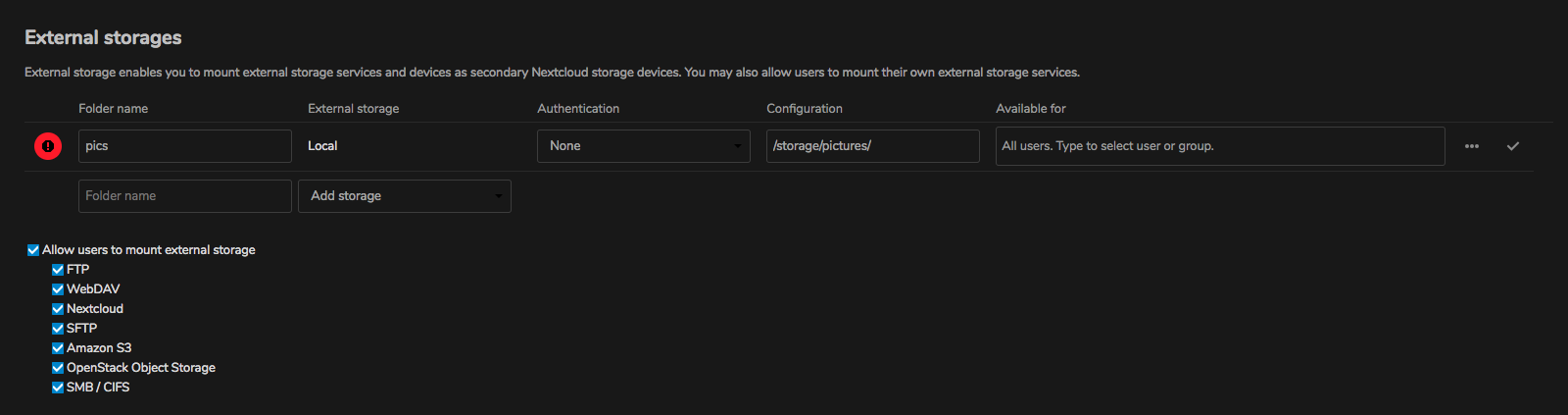
Task: Disable the Amazon S3 checkbox
Action: click(58, 348)
